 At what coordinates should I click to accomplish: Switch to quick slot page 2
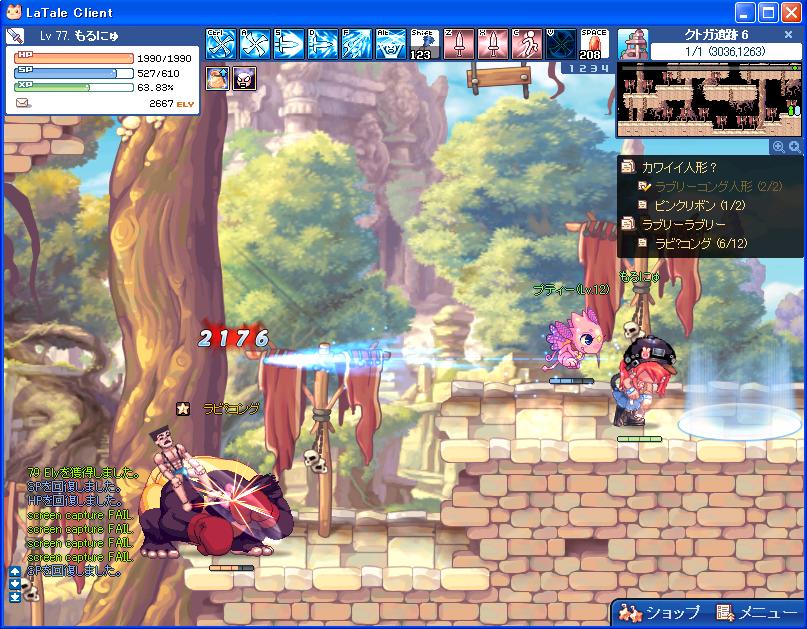(x=584, y=68)
